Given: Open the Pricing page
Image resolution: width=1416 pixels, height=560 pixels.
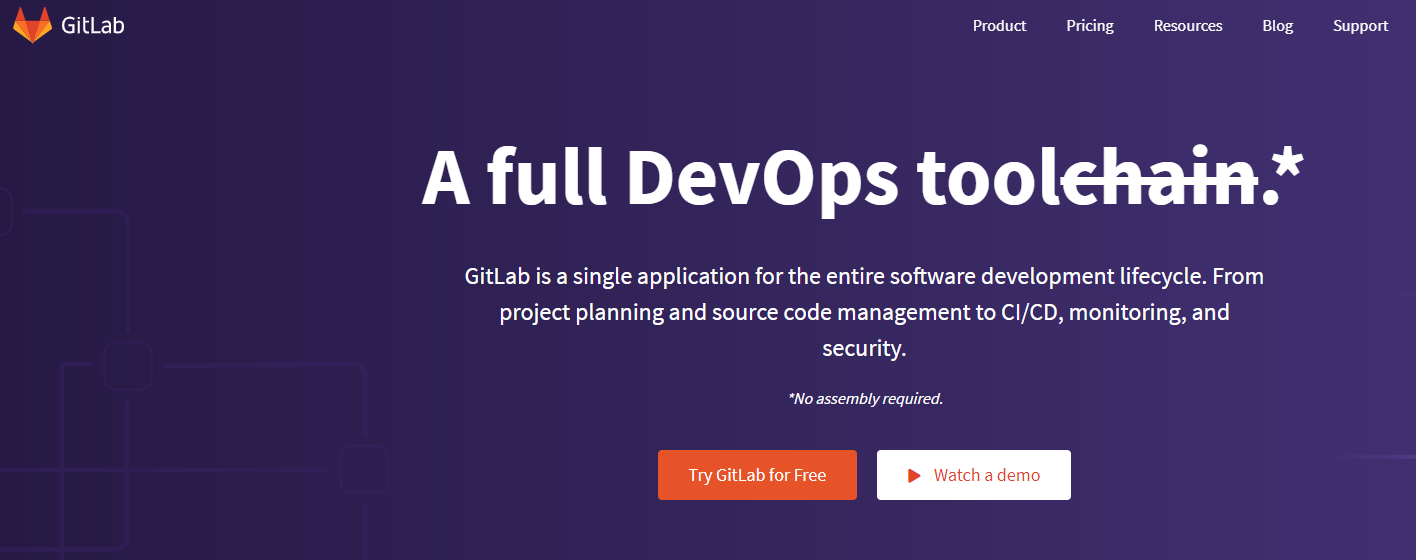Looking at the screenshot, I should pyautogui.click(x=1090, y=26).
